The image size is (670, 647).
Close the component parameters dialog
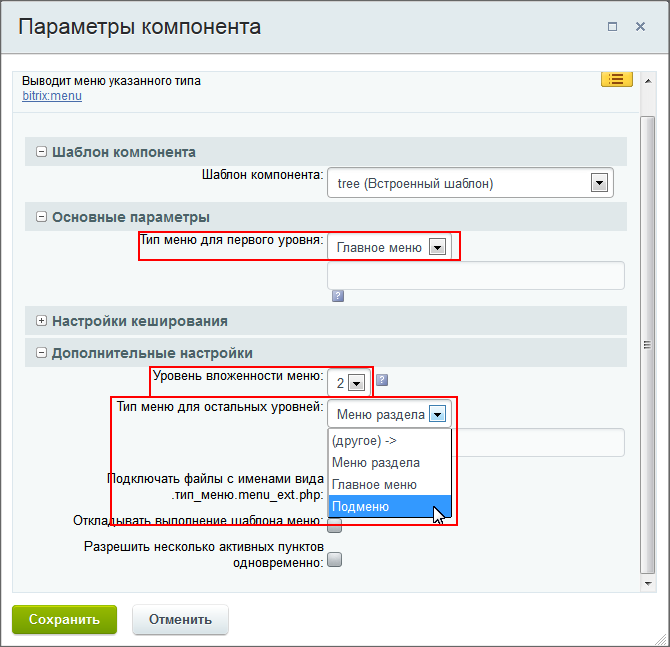pyautogui.click(x=640, y=26)
